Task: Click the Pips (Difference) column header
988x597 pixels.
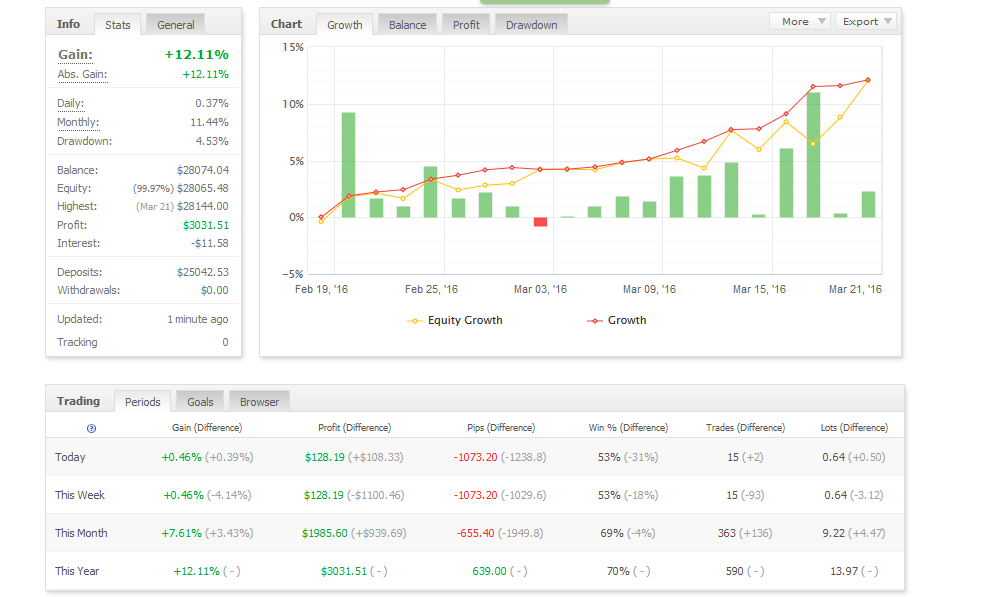Action: [x=501, y=427]
